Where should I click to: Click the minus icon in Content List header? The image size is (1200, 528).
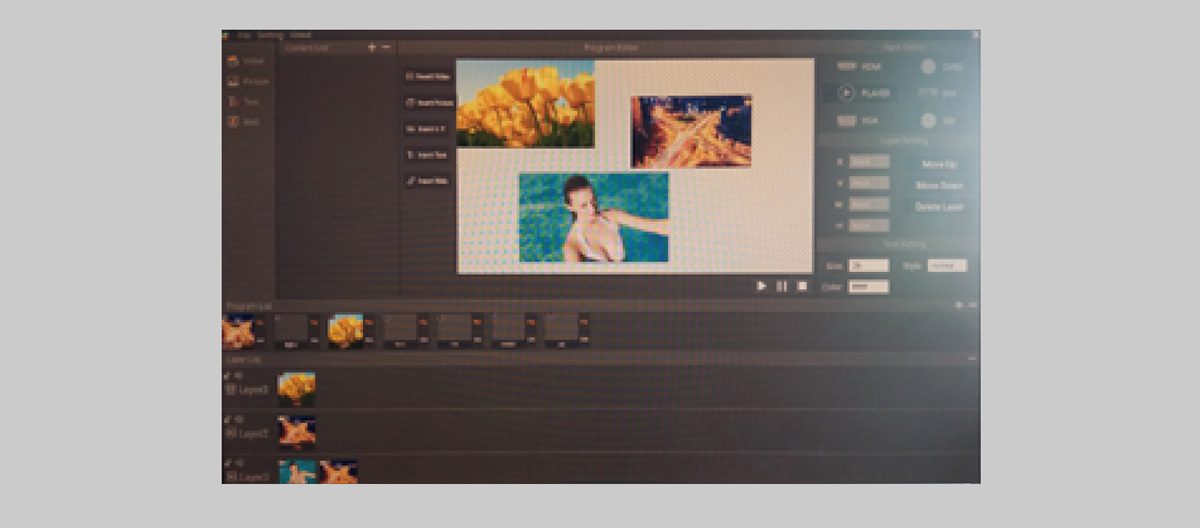(386, 47)
